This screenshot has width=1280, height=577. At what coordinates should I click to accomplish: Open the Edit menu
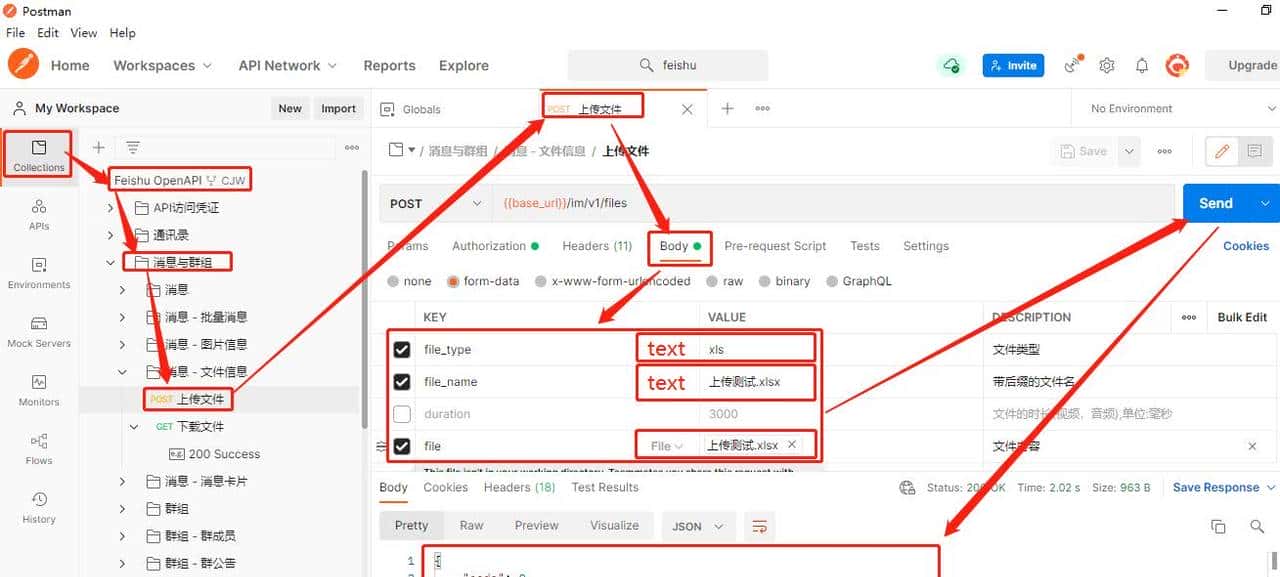[48, 33]
